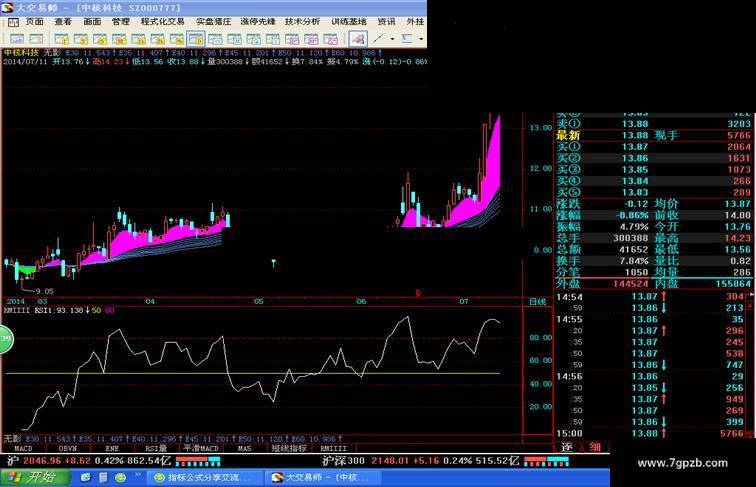Click the 外盘 value 144524
This screenshot has height=487, width=756.
pos(631,284)
